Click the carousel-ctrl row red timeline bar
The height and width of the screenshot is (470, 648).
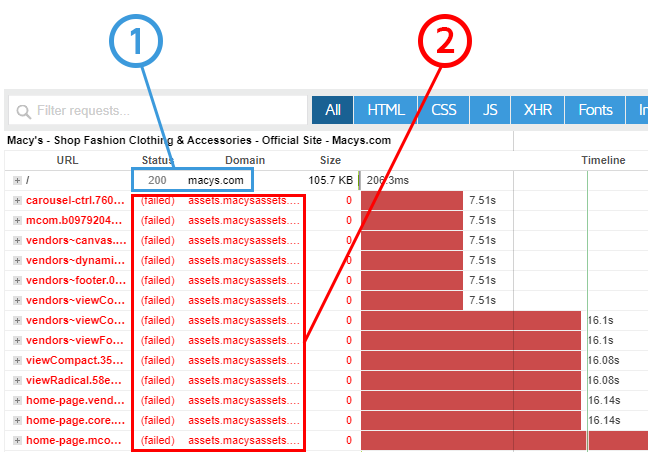point(412,200)
